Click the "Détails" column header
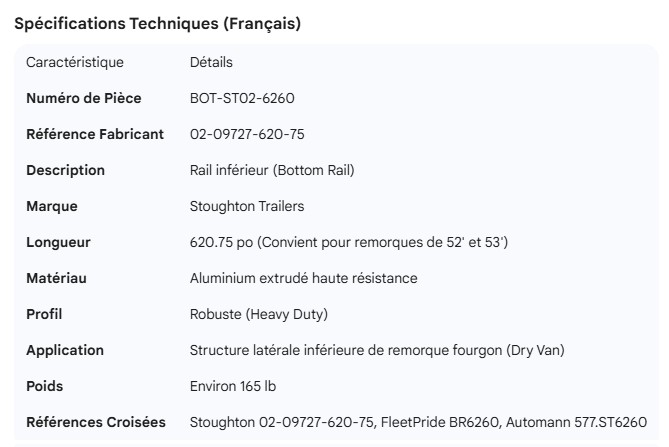 tap(211, 63)
